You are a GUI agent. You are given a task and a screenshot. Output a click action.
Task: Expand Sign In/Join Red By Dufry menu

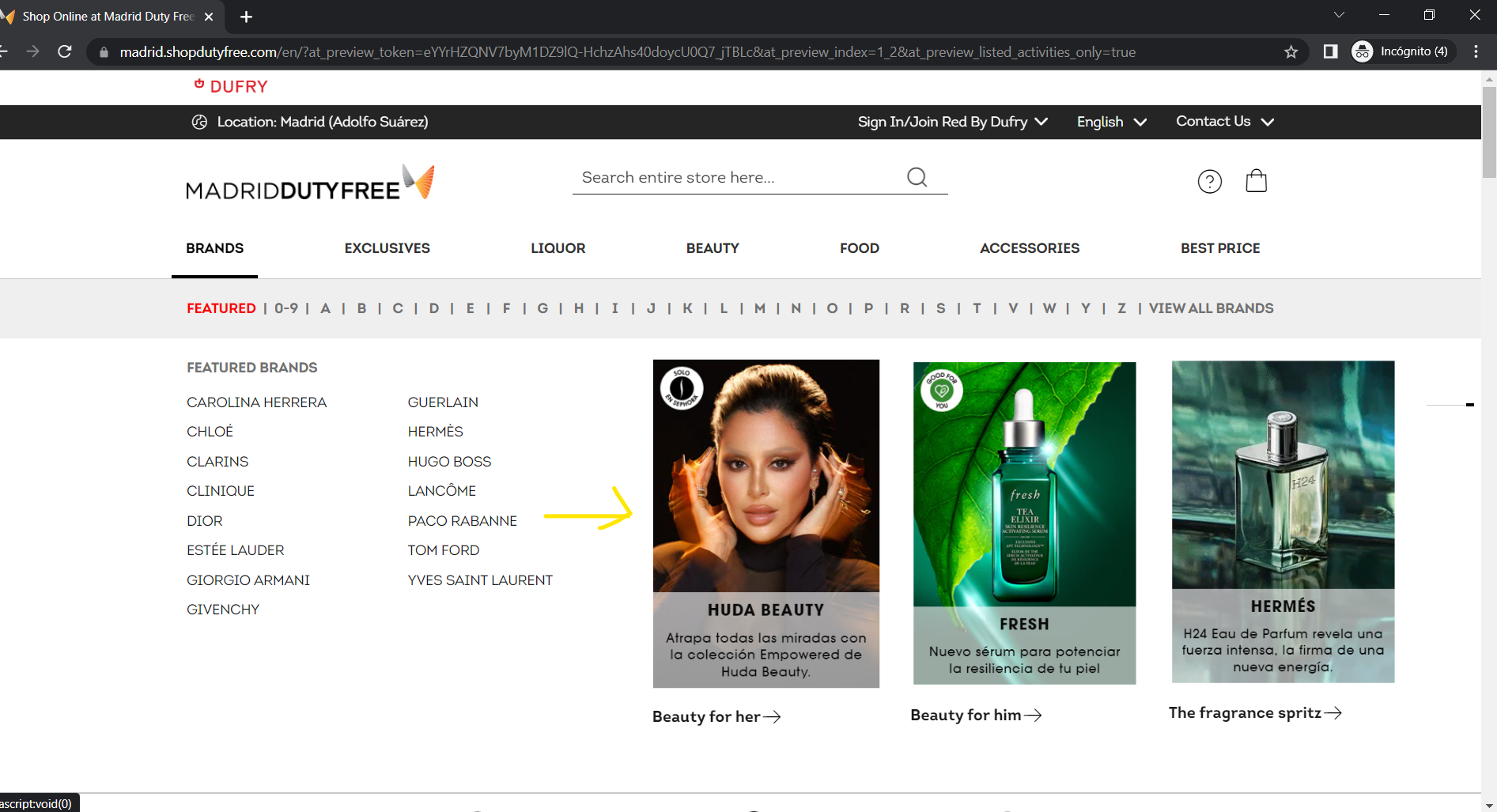click(x=952, y=122)
